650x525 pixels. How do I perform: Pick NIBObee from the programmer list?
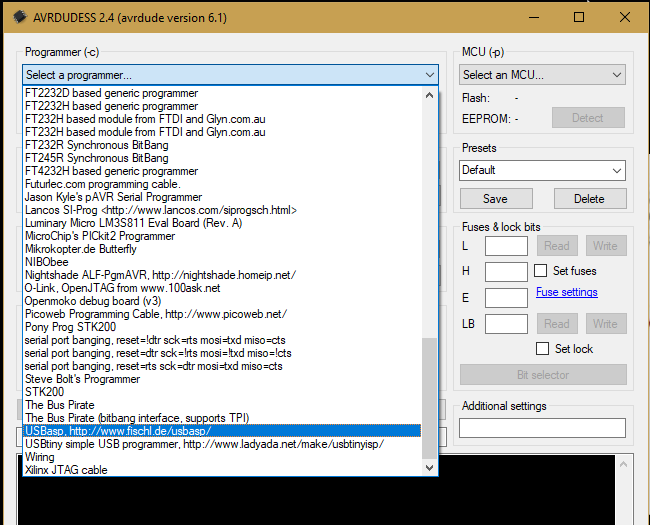coord(222,262)
